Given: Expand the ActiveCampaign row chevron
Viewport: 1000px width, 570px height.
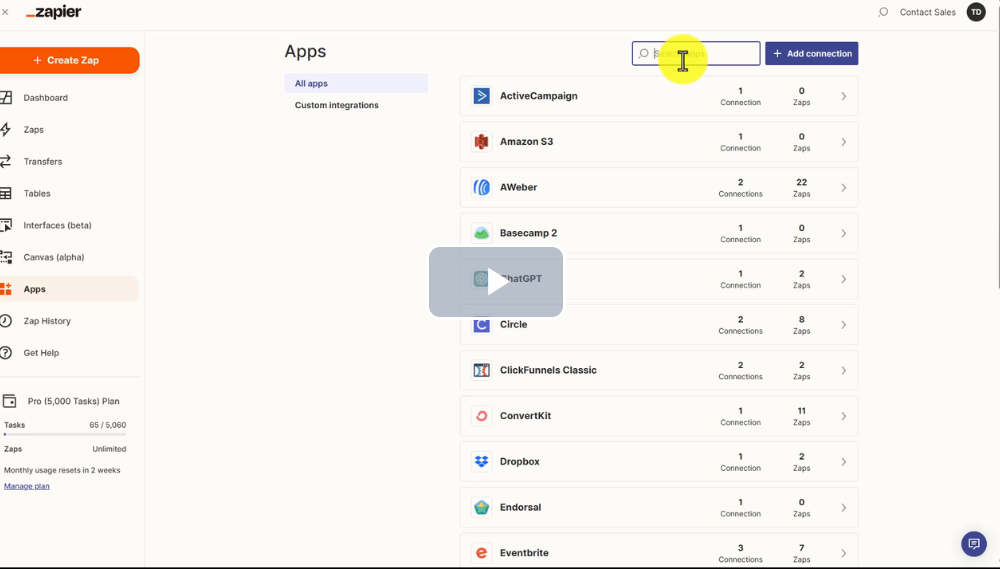Looking at the screenshot, I should point(843,96).
